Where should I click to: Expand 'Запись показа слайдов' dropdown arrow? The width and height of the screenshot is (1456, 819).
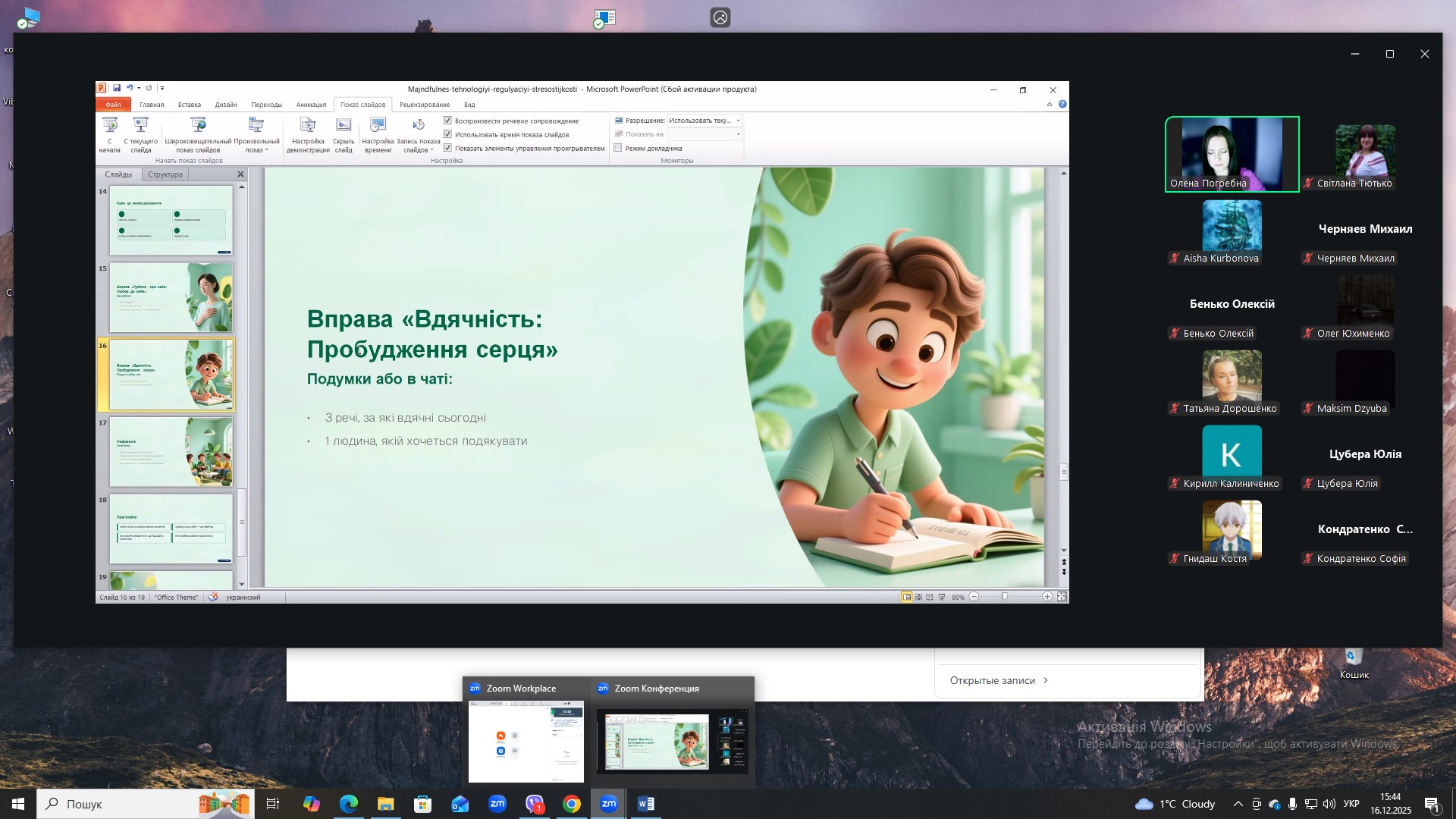pyautogui.click(x=431, y=150)
